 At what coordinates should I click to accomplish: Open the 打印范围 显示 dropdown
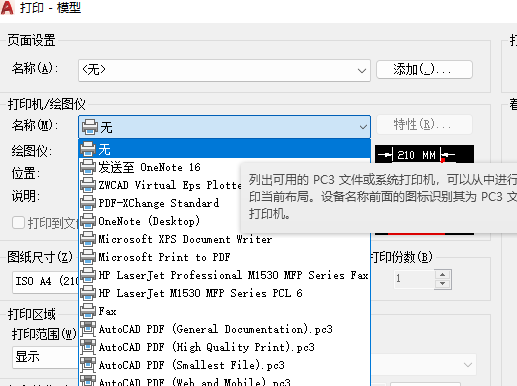coord(45,357)
